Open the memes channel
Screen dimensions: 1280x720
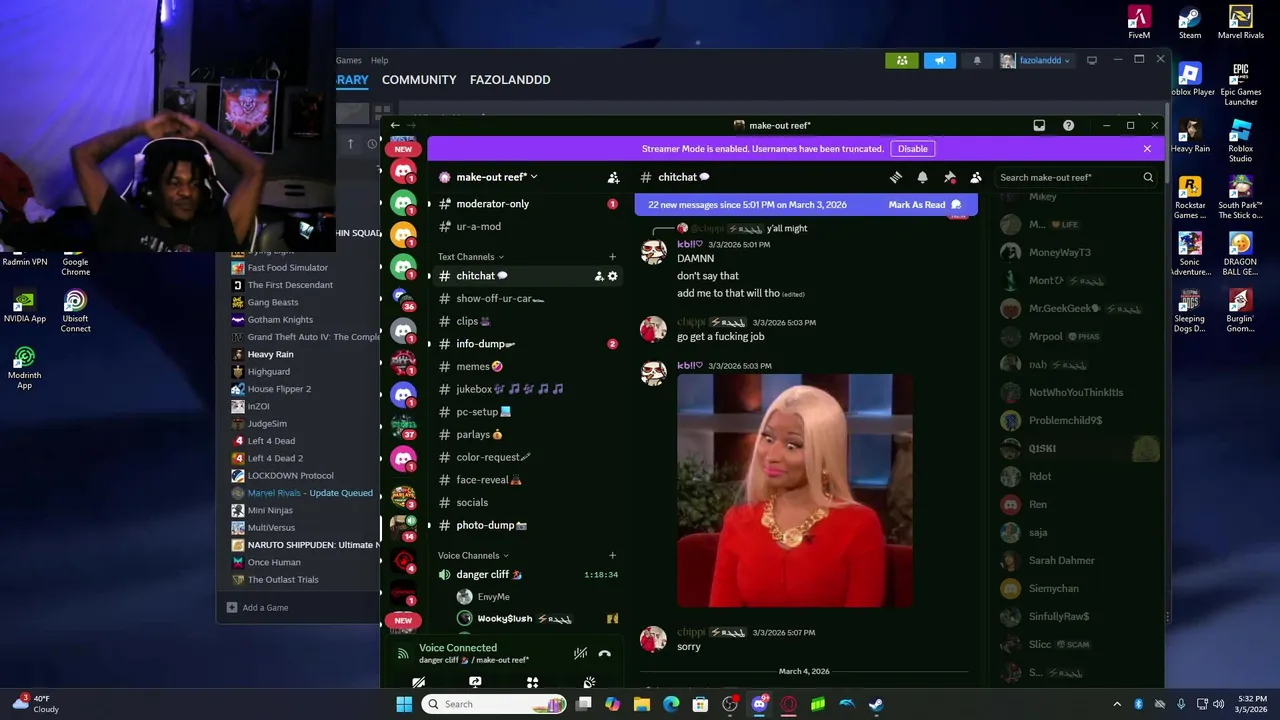click(x=525, y=367)
